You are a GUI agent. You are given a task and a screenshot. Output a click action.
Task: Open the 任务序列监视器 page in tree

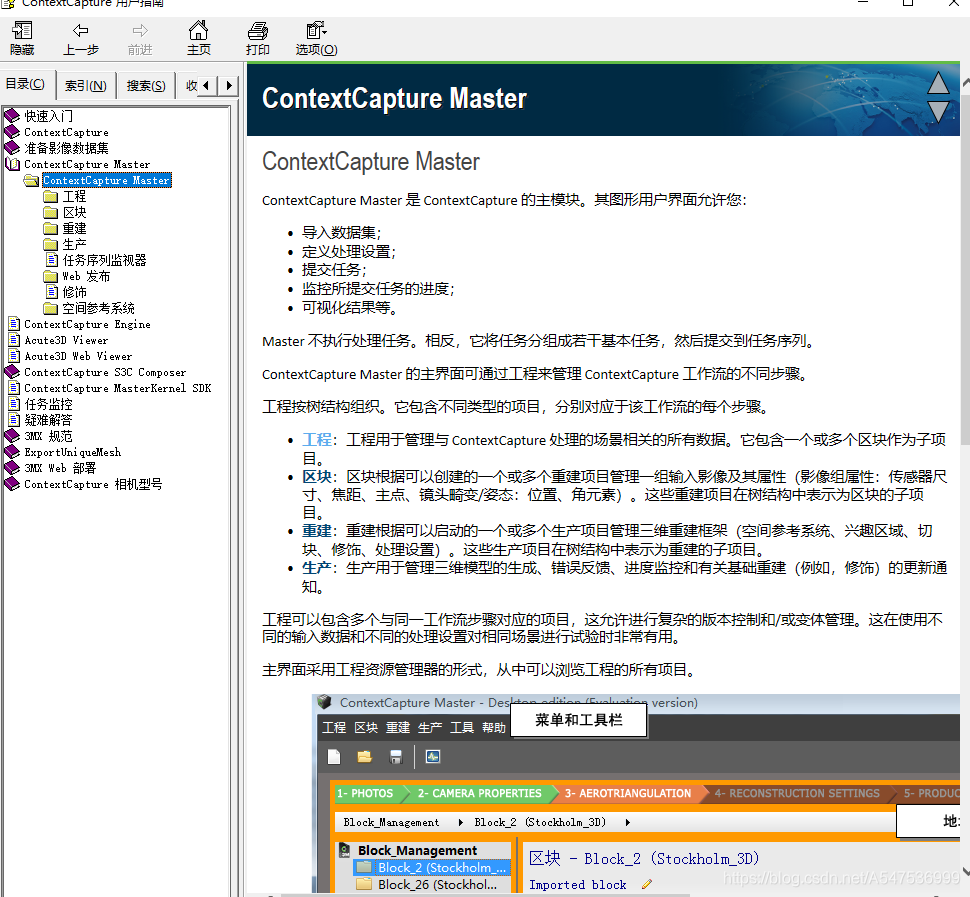(96, 260)
